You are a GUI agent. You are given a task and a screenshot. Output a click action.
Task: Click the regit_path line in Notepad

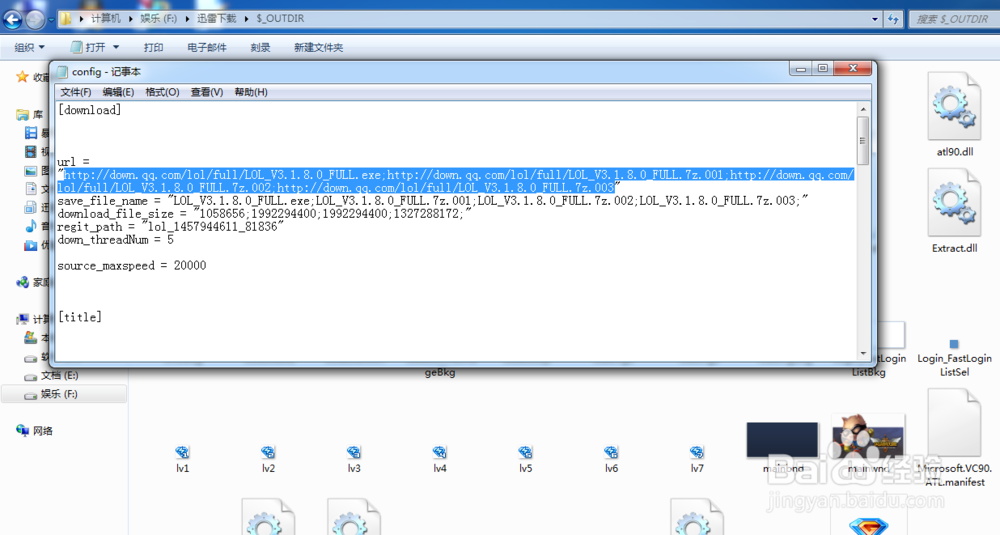[x=170, y=226]
